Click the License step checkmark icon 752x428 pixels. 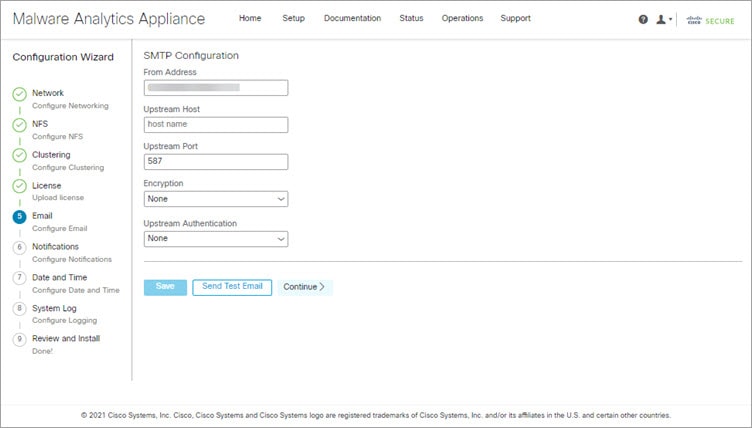tap(20, 186)
